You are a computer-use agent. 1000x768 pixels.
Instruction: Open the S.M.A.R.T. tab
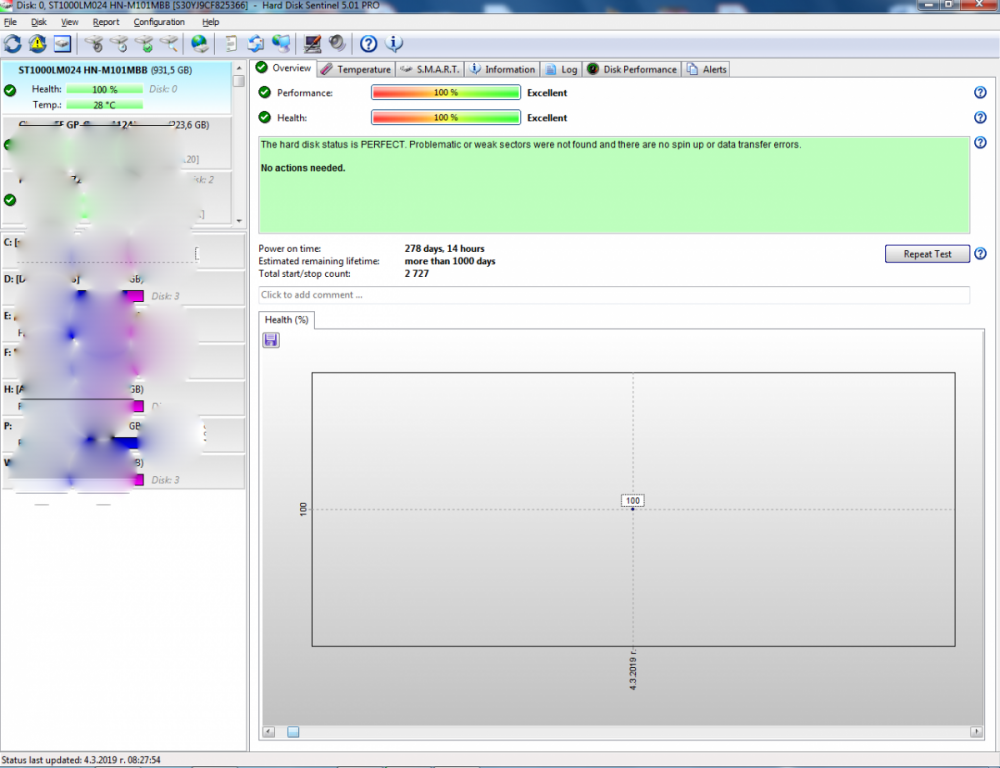[430, 69]
